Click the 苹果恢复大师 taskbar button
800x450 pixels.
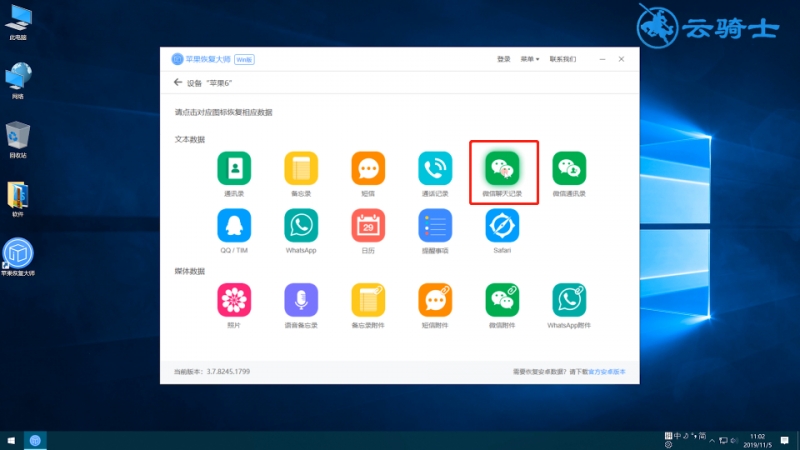[x=35, y=440]
